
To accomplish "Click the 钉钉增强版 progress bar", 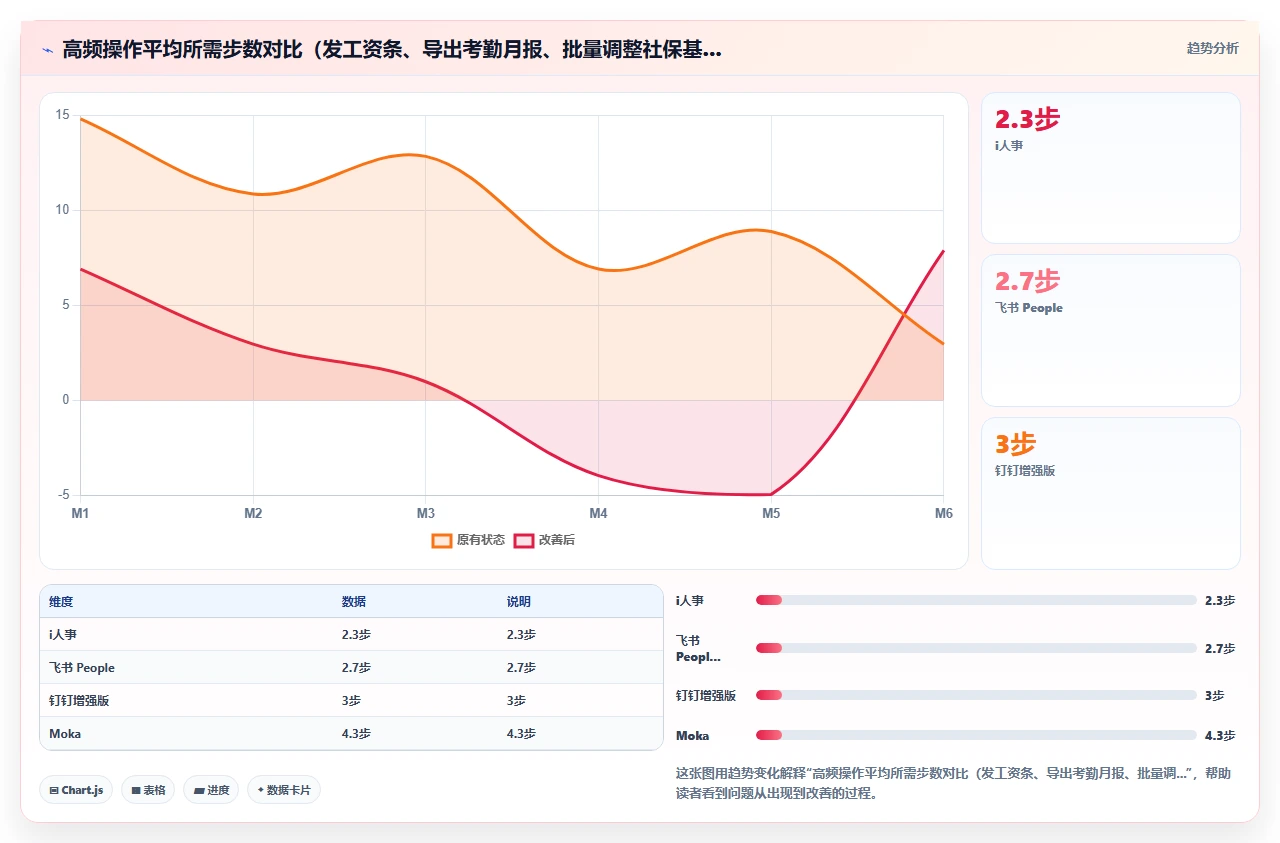I will pyautogui.click(x=976, y=695).
